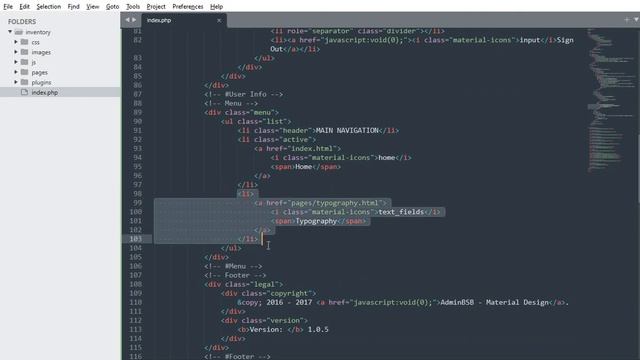Click the images folder icon
This screenshot has height=360, width=640.
pos(24,52)
